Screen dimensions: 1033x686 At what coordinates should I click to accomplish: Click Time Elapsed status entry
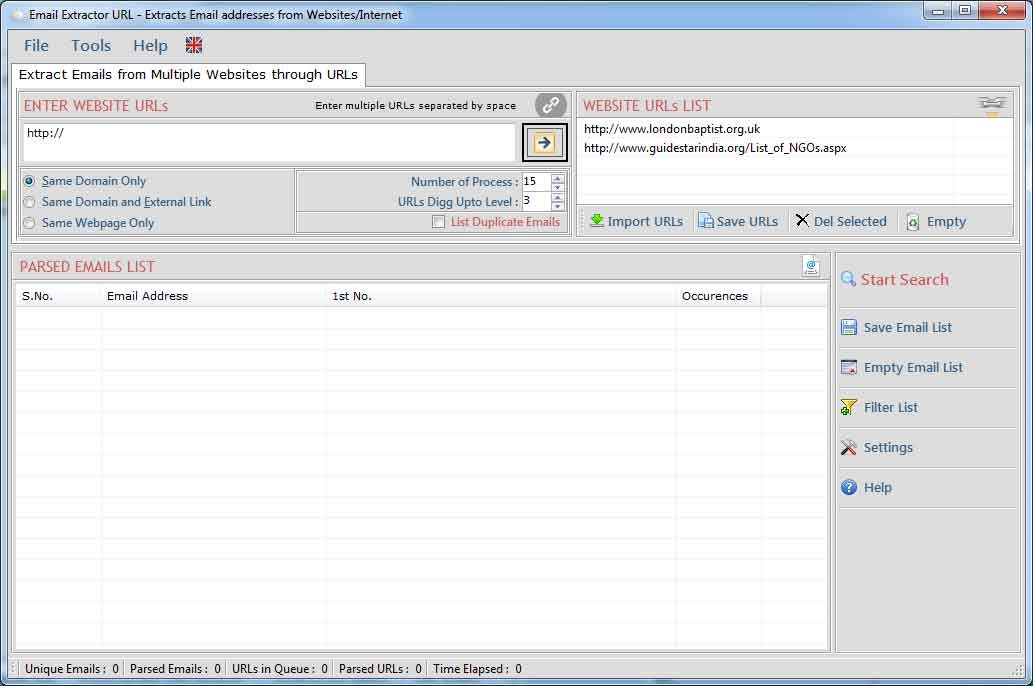point(477,669)
